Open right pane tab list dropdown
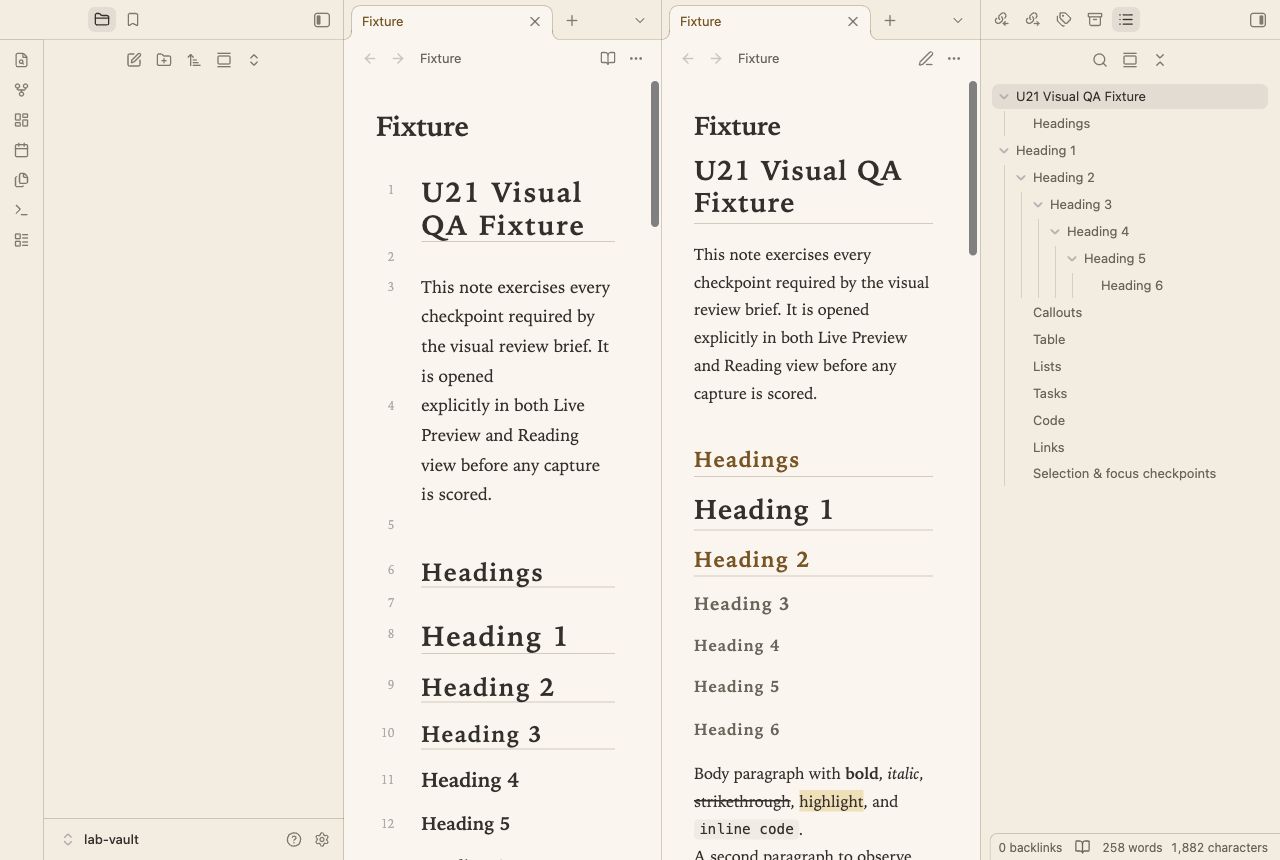This screenshot has height=860, width=1280. pos(958,21)
